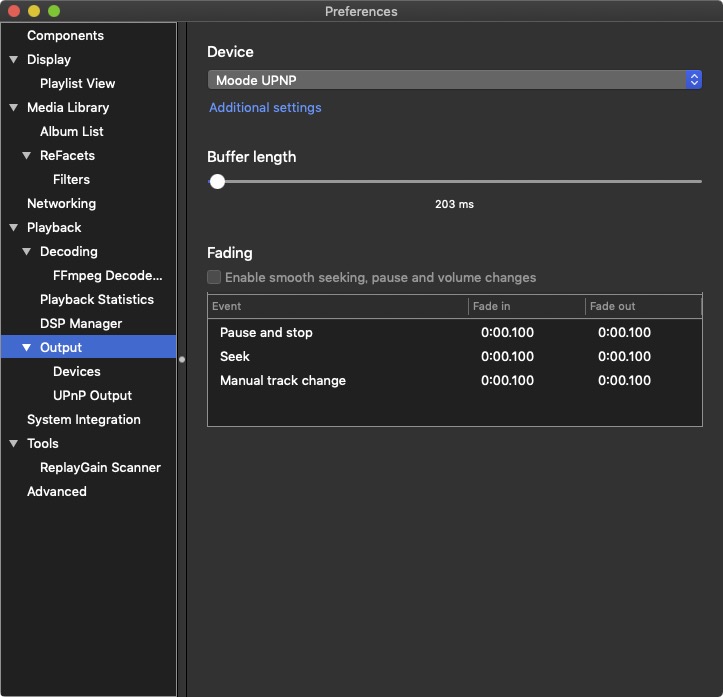Screen dimensions: 723x697
Task: Click the Buffer length slider knob
Action: tap(217, 181)
